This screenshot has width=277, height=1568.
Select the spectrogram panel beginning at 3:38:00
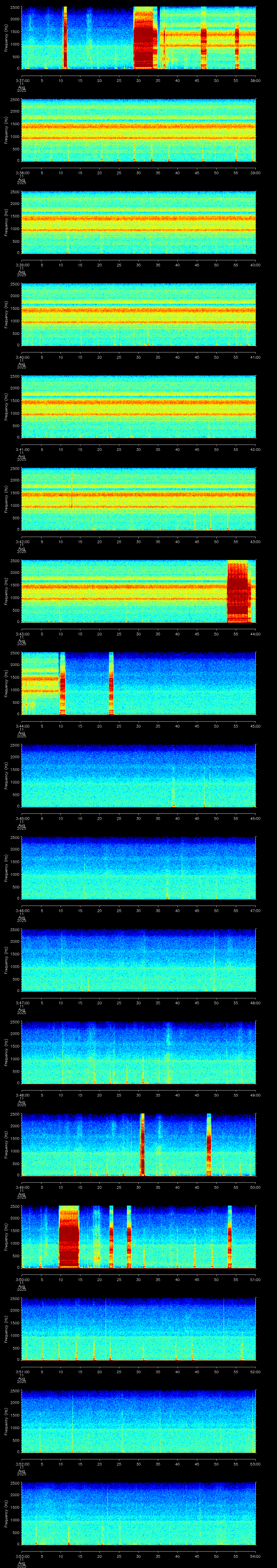click(138, 130)
